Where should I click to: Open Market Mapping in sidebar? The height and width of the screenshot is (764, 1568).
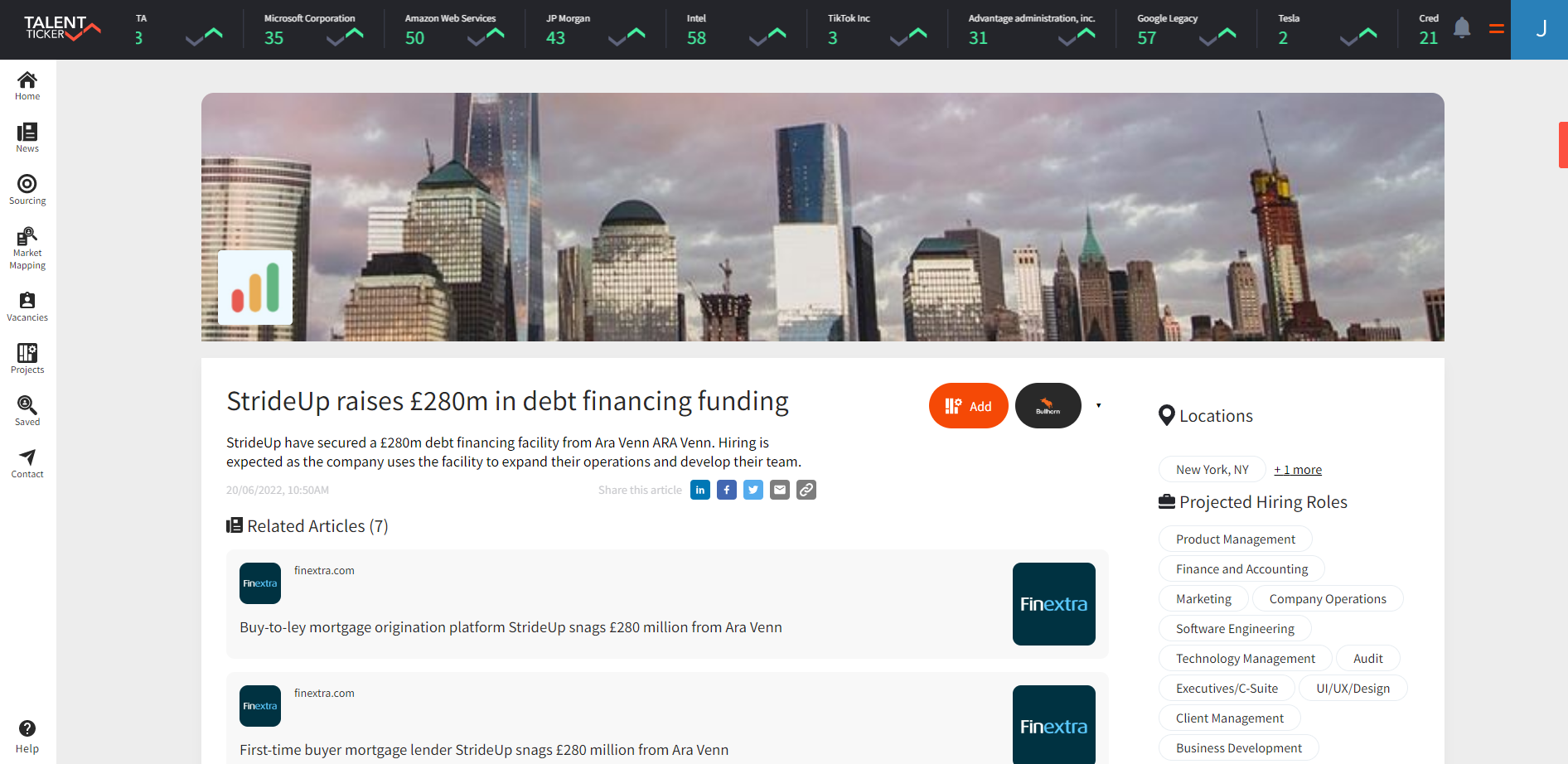[x=27, y=248]
